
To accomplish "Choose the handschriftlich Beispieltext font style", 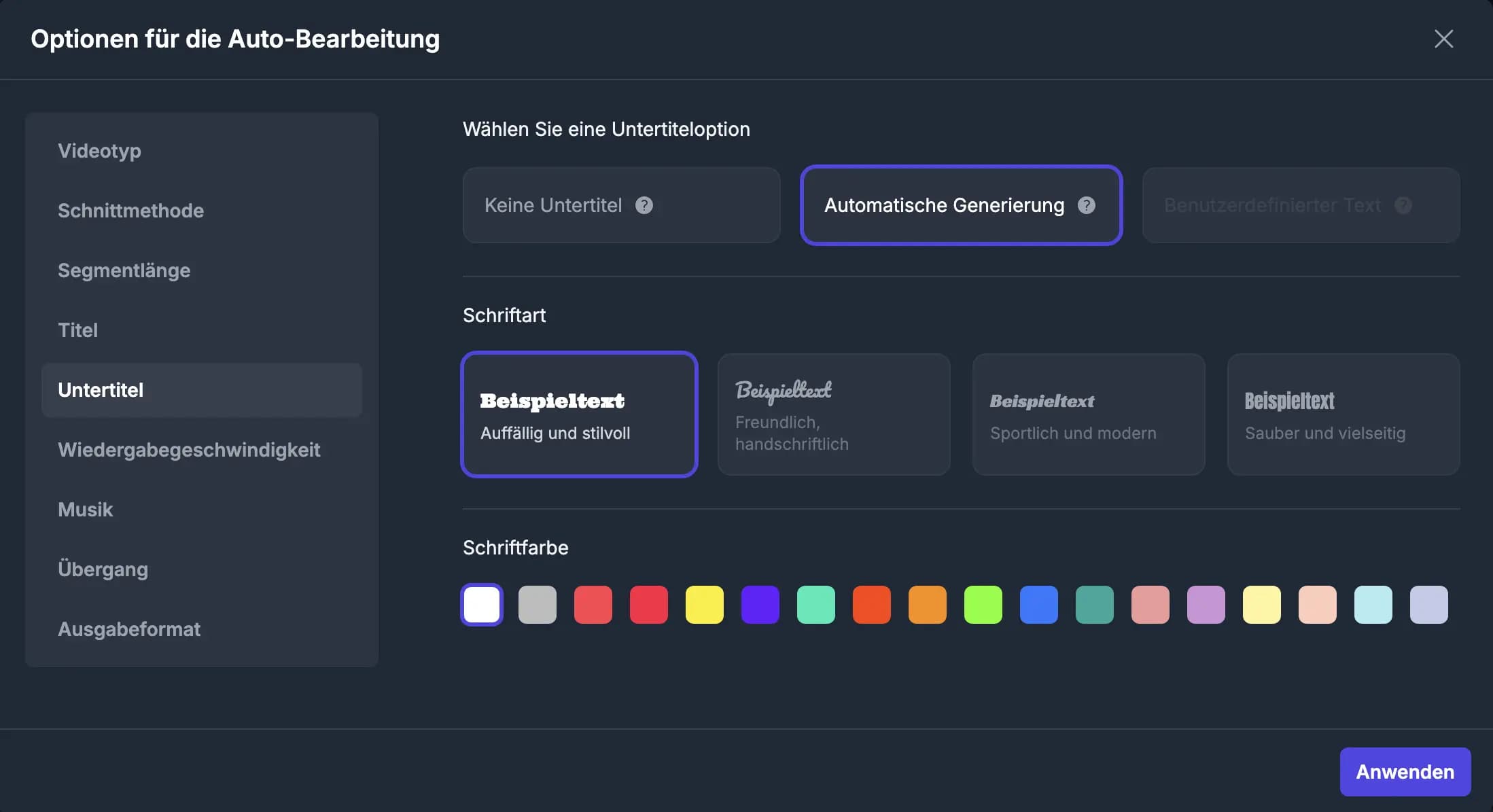I will (833, 414).
